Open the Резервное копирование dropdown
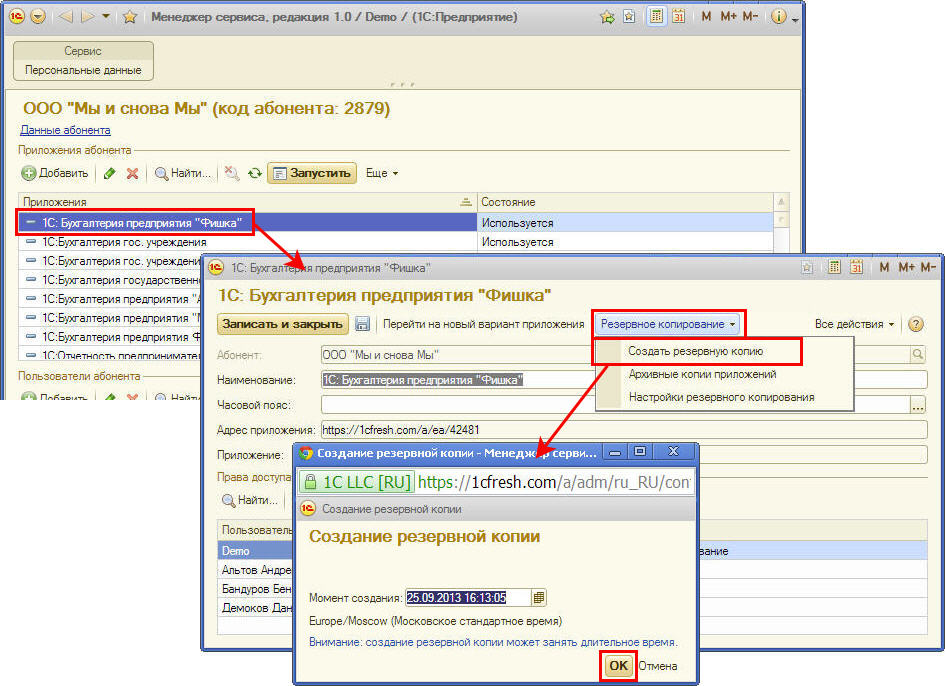 (x=668, y=324)
